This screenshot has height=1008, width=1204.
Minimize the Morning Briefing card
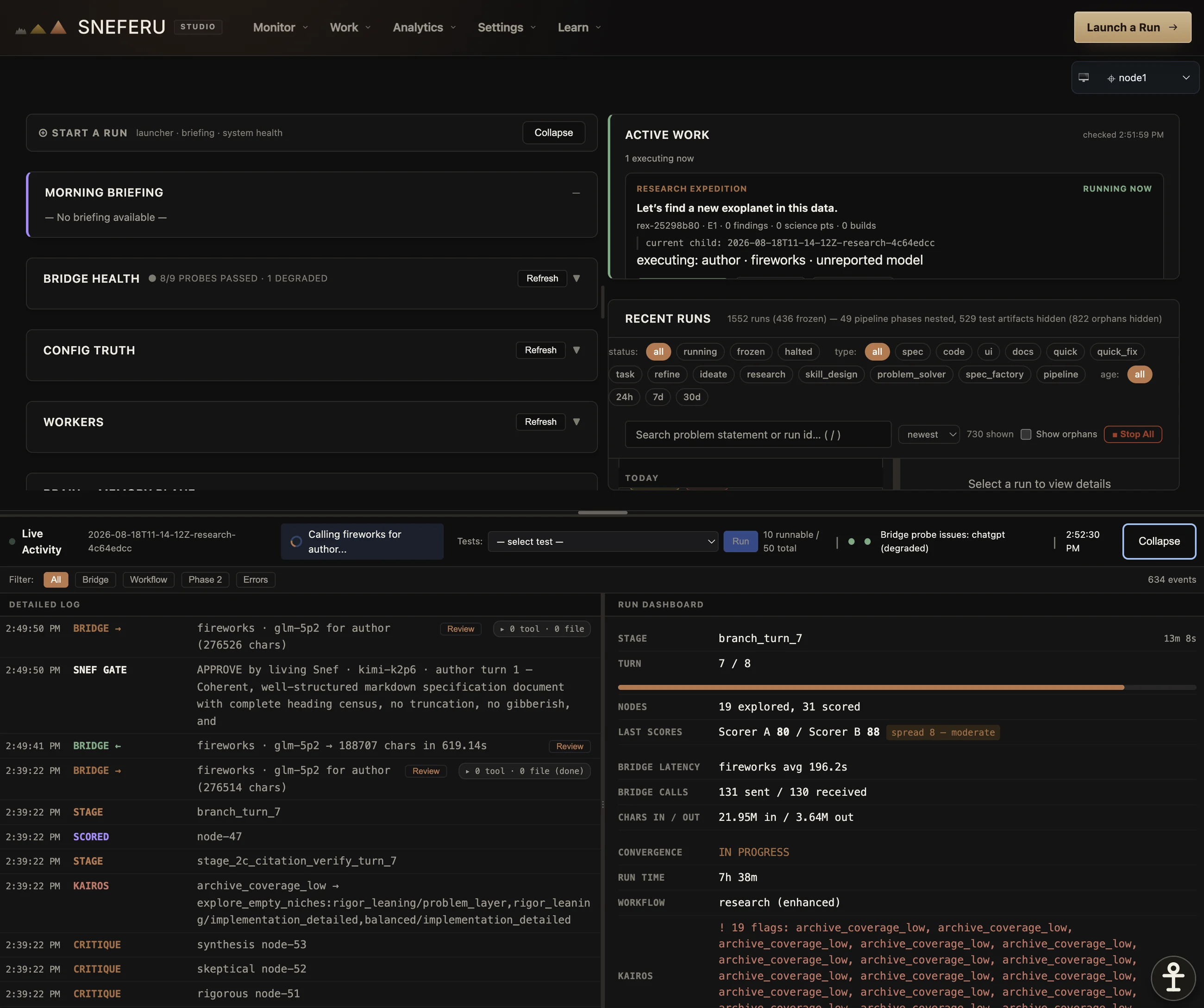point(576,193)
